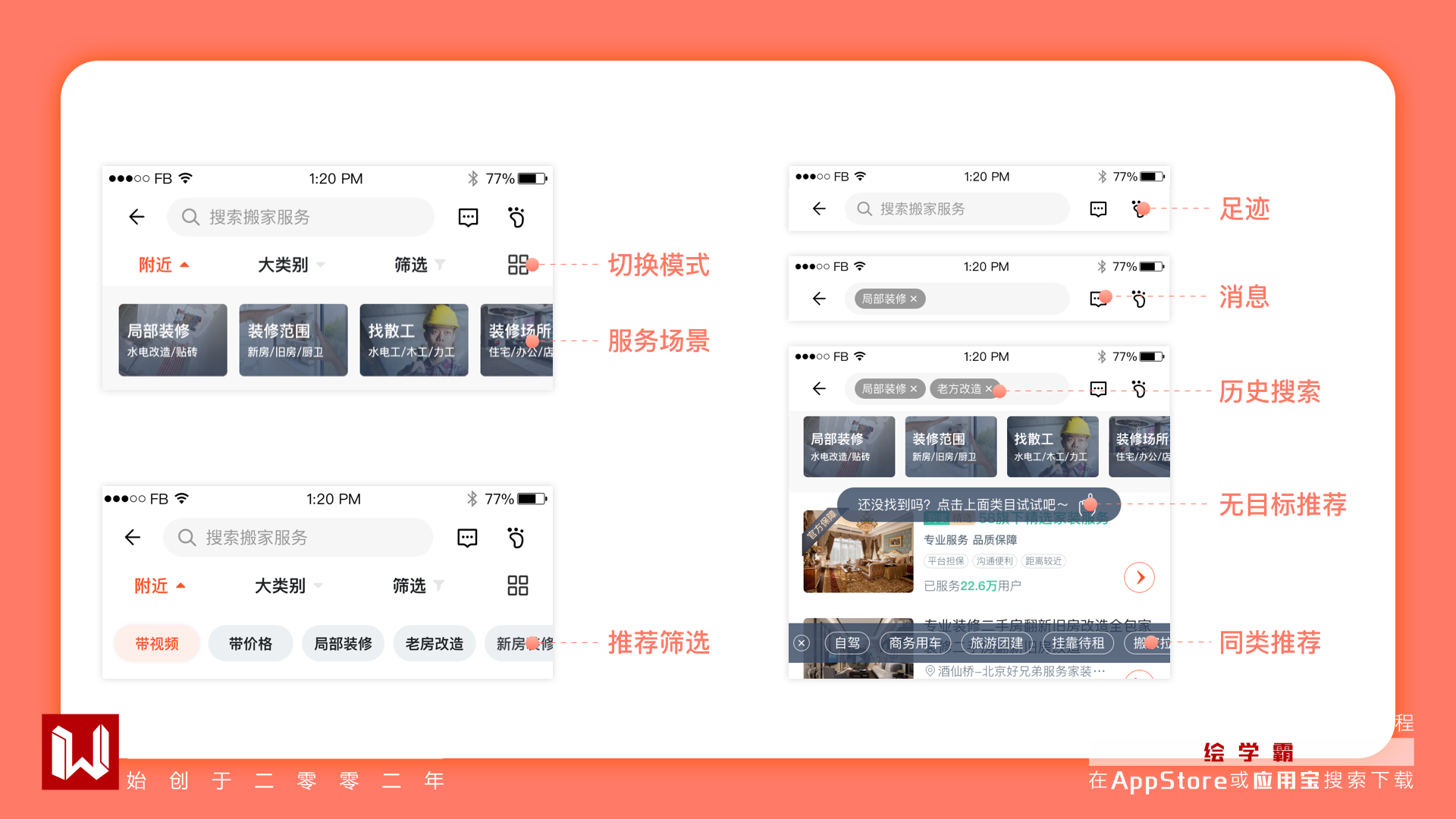This screenshot has width=1456, height=819.
Task: Close the bottom suggestion bar with X
Action: (x=802, y=643)
